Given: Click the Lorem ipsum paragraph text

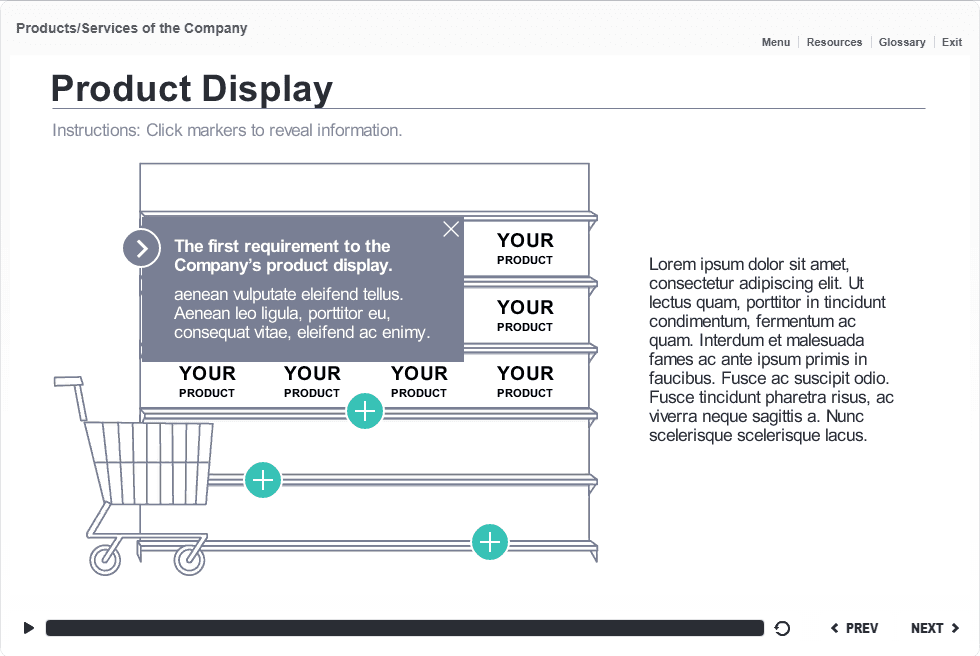Looking at the screenshot, I should pos(770,349).
